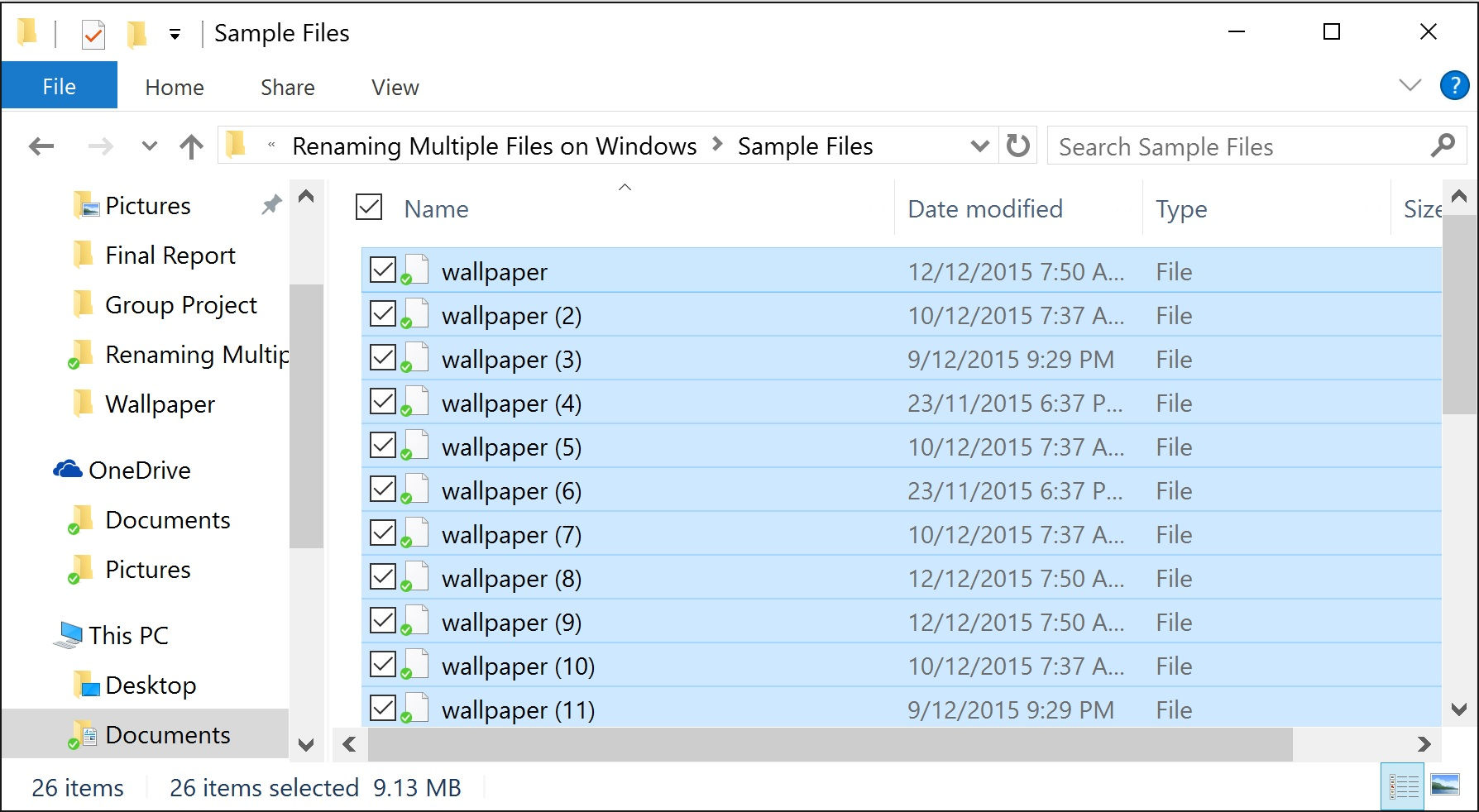Viewport: 1479px width, 812px height.
Task: Switch to the View tab
Action: click(x=394, y=87)
